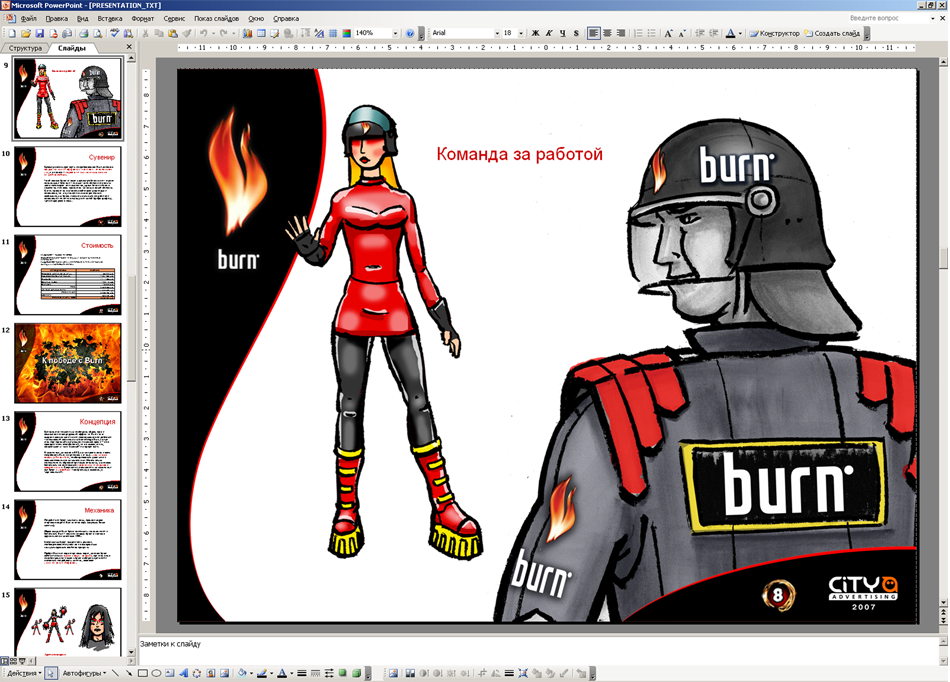The image size is (950, 682).
Task: Select the Line drawing tool
Action: pos(115,673)
